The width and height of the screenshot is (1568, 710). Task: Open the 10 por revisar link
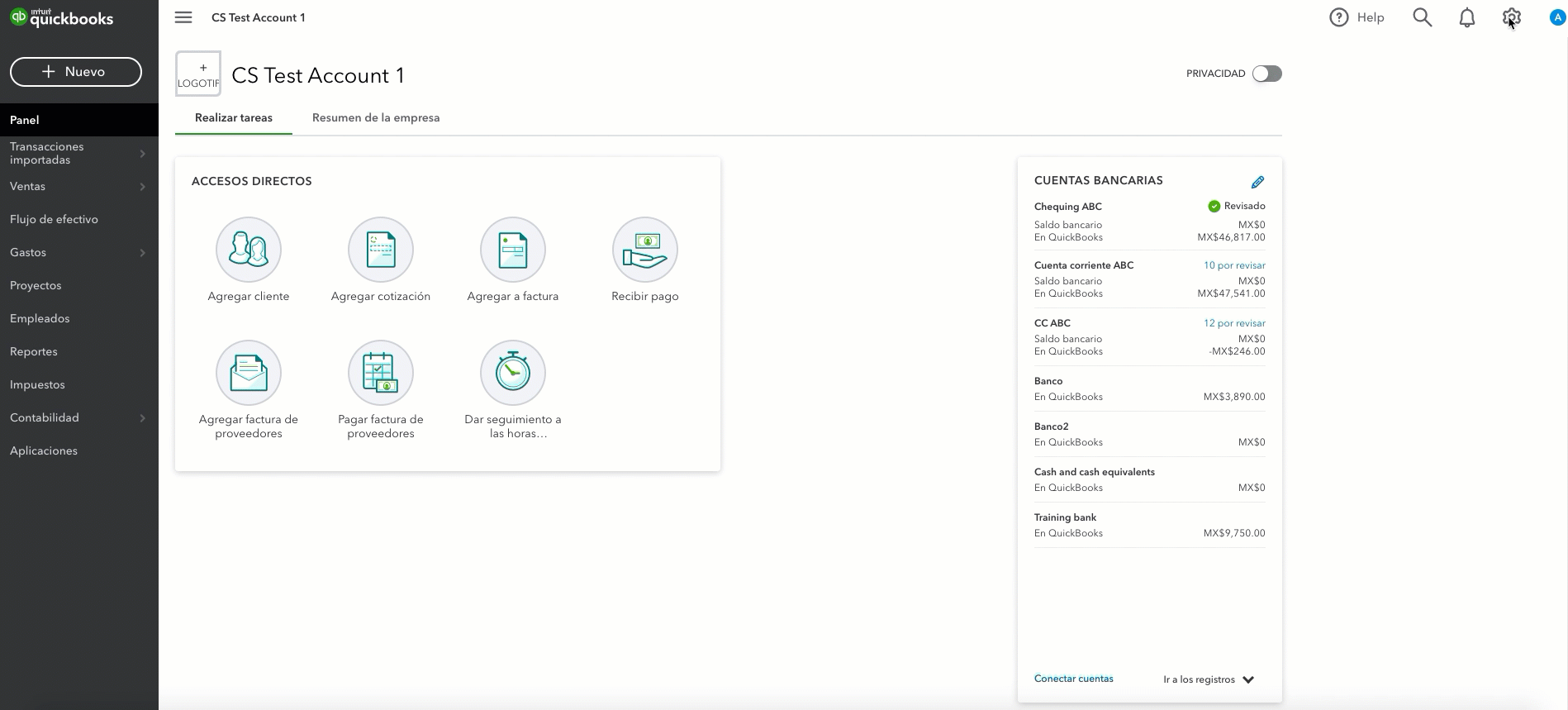1234,265
